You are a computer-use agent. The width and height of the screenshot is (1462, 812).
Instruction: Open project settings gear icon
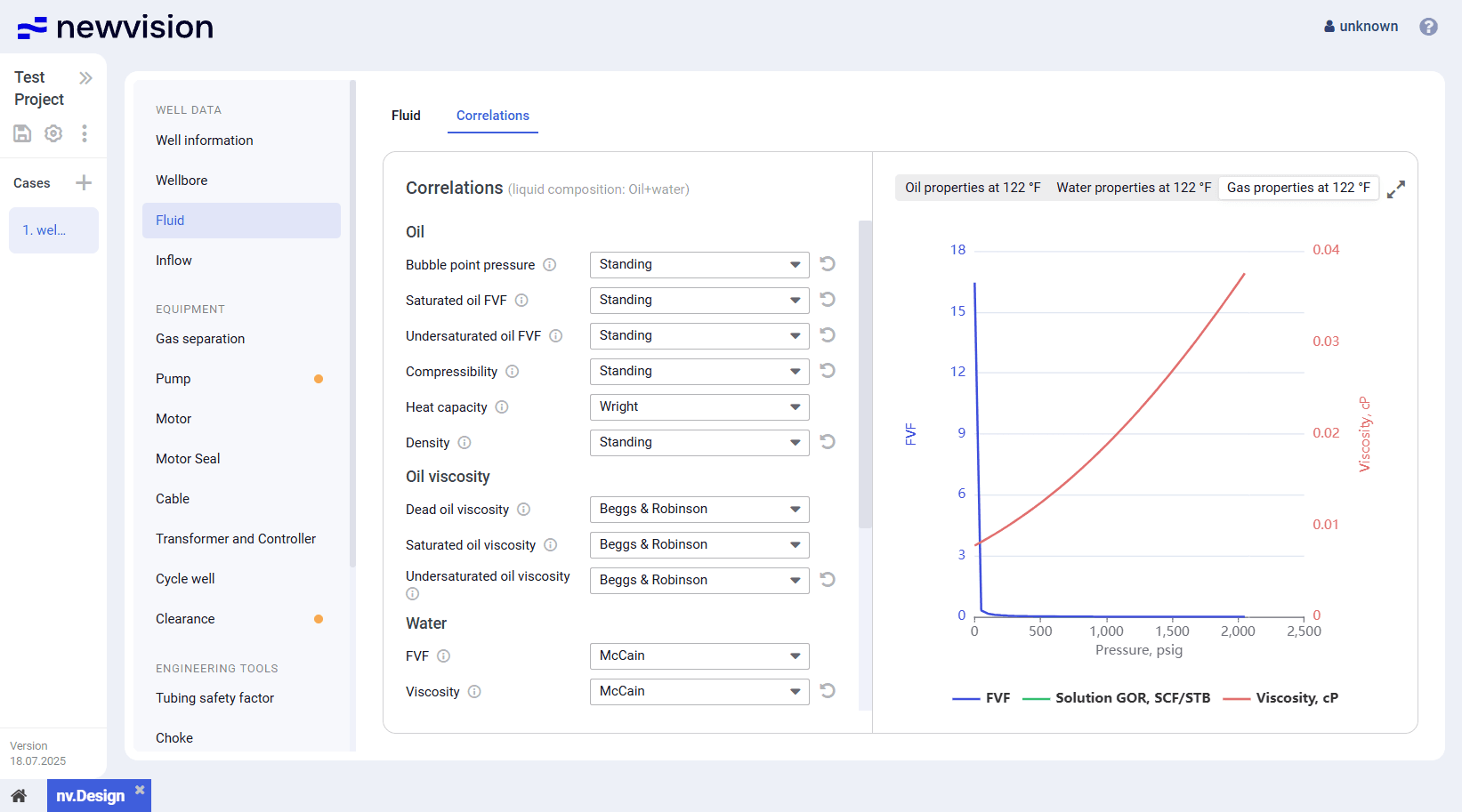click(x=53, y=133)
